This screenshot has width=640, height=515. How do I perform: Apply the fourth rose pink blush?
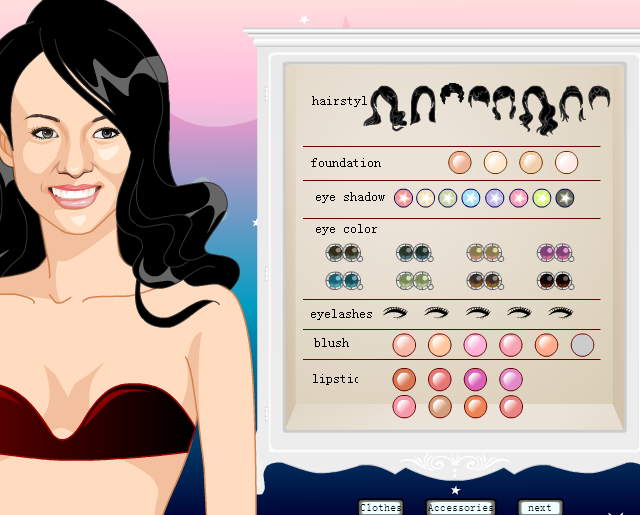tap(511, 345)
